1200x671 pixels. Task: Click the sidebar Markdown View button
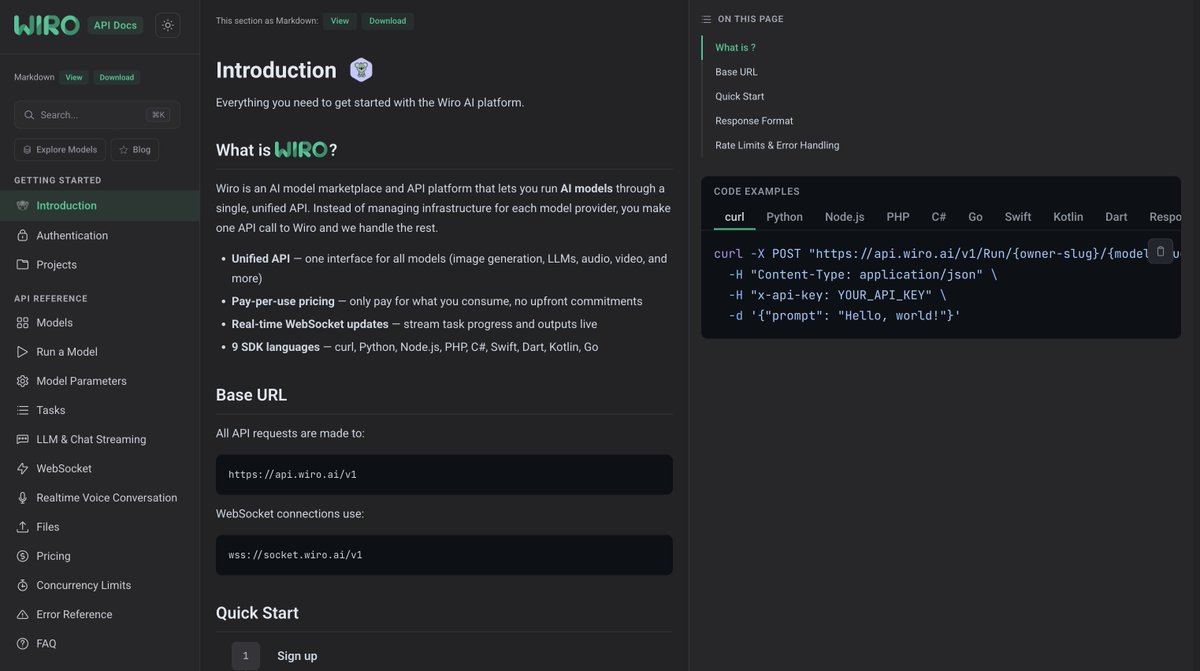click(74, 77)
